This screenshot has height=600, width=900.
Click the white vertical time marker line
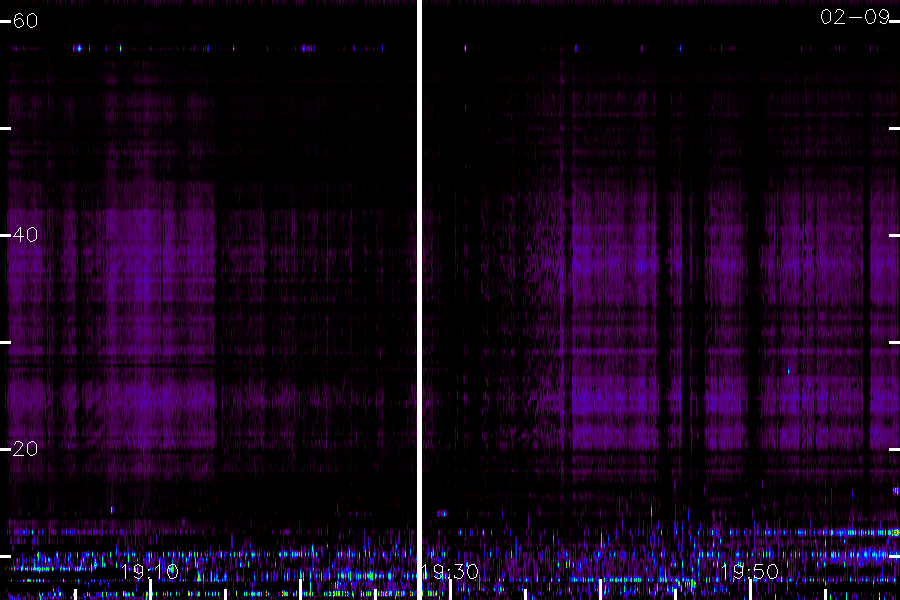pos(419,300)
